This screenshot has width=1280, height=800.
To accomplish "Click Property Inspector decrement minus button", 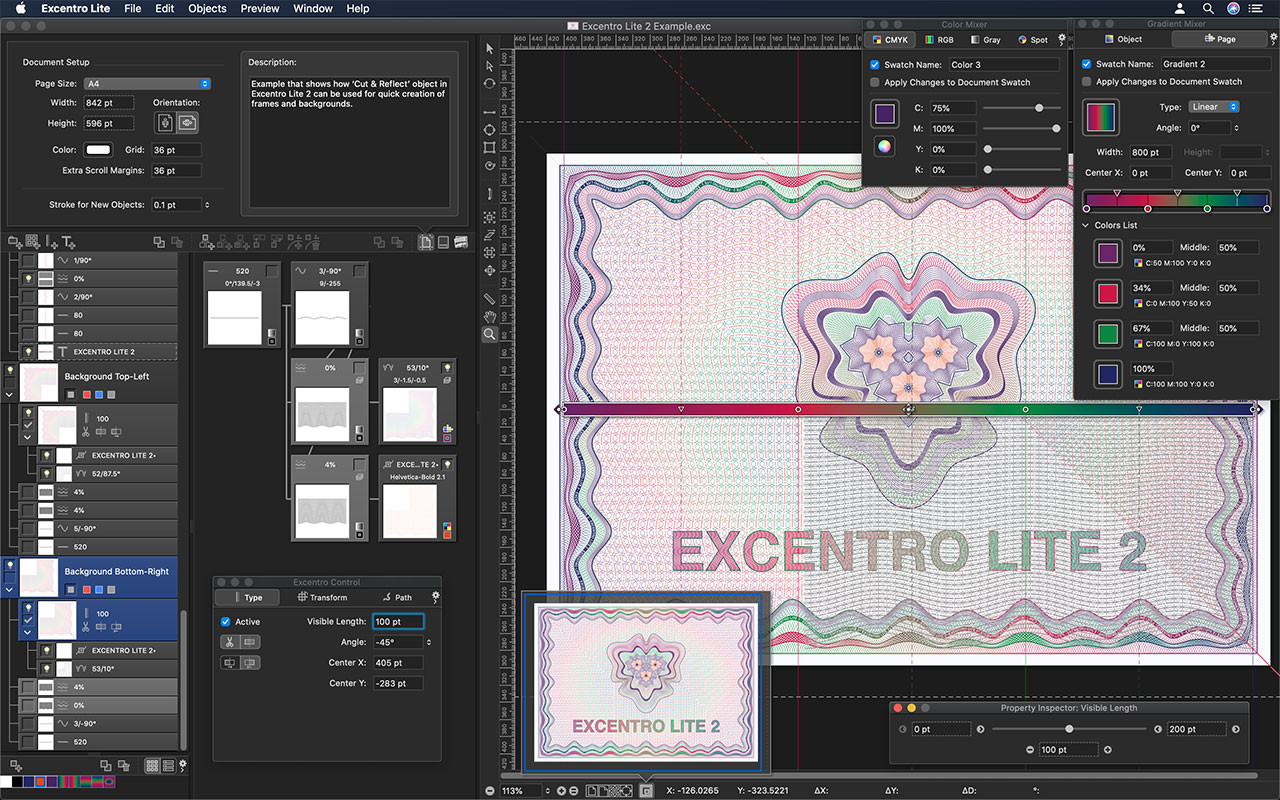I will coord(1031,750).
